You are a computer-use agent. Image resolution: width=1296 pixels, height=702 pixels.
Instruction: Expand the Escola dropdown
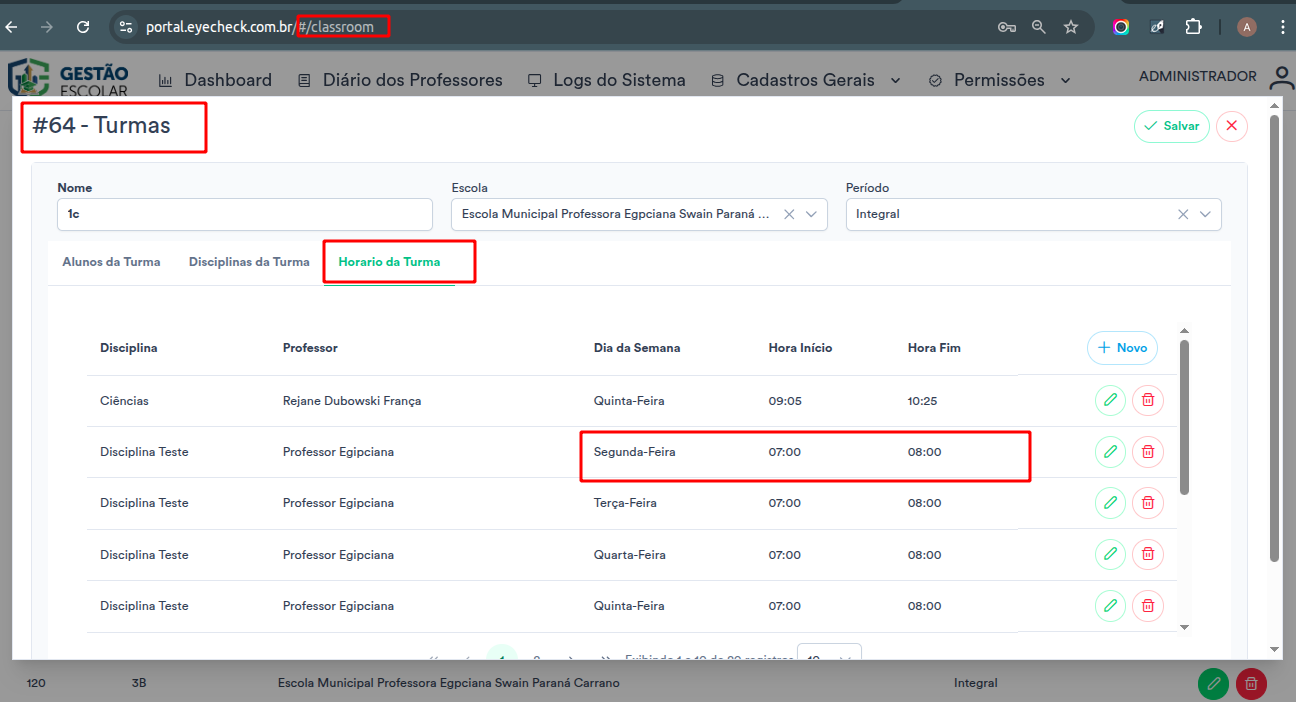(x=811, y=214)
